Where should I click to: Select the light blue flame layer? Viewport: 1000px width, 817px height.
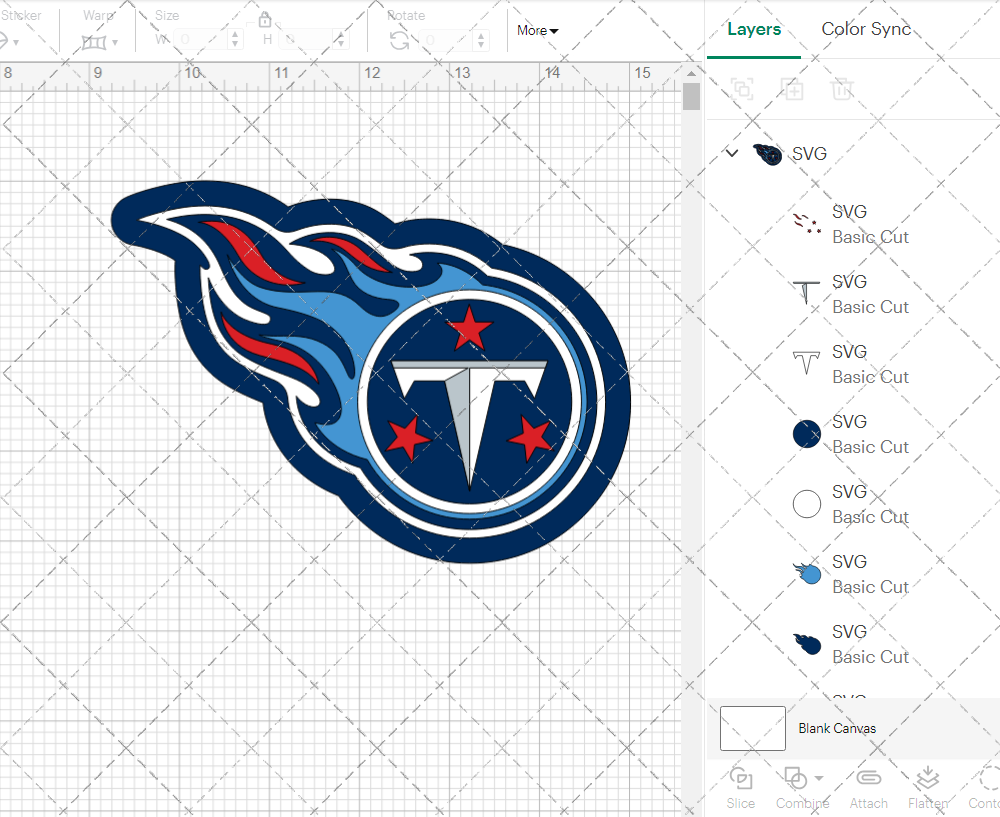pos(851,574)
